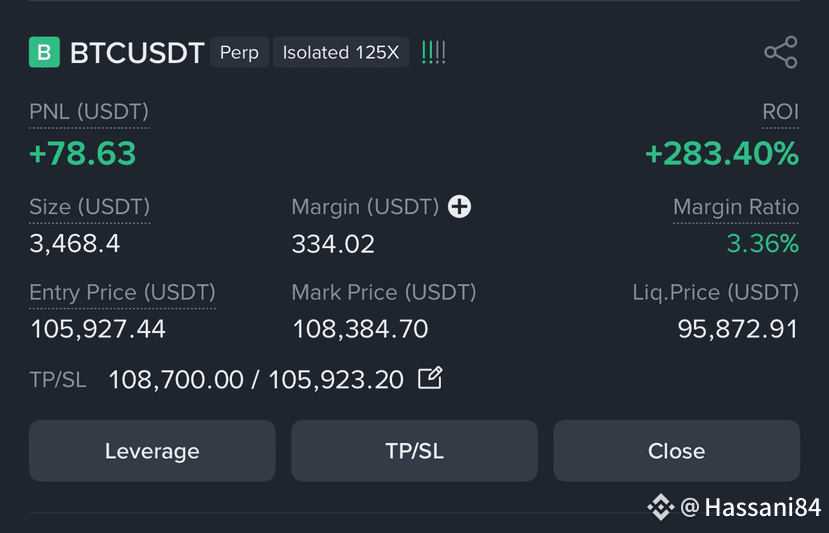Tap the Perp contract tag
The height and width of the screenshot is (533, 829).
[x=240, y=52]
